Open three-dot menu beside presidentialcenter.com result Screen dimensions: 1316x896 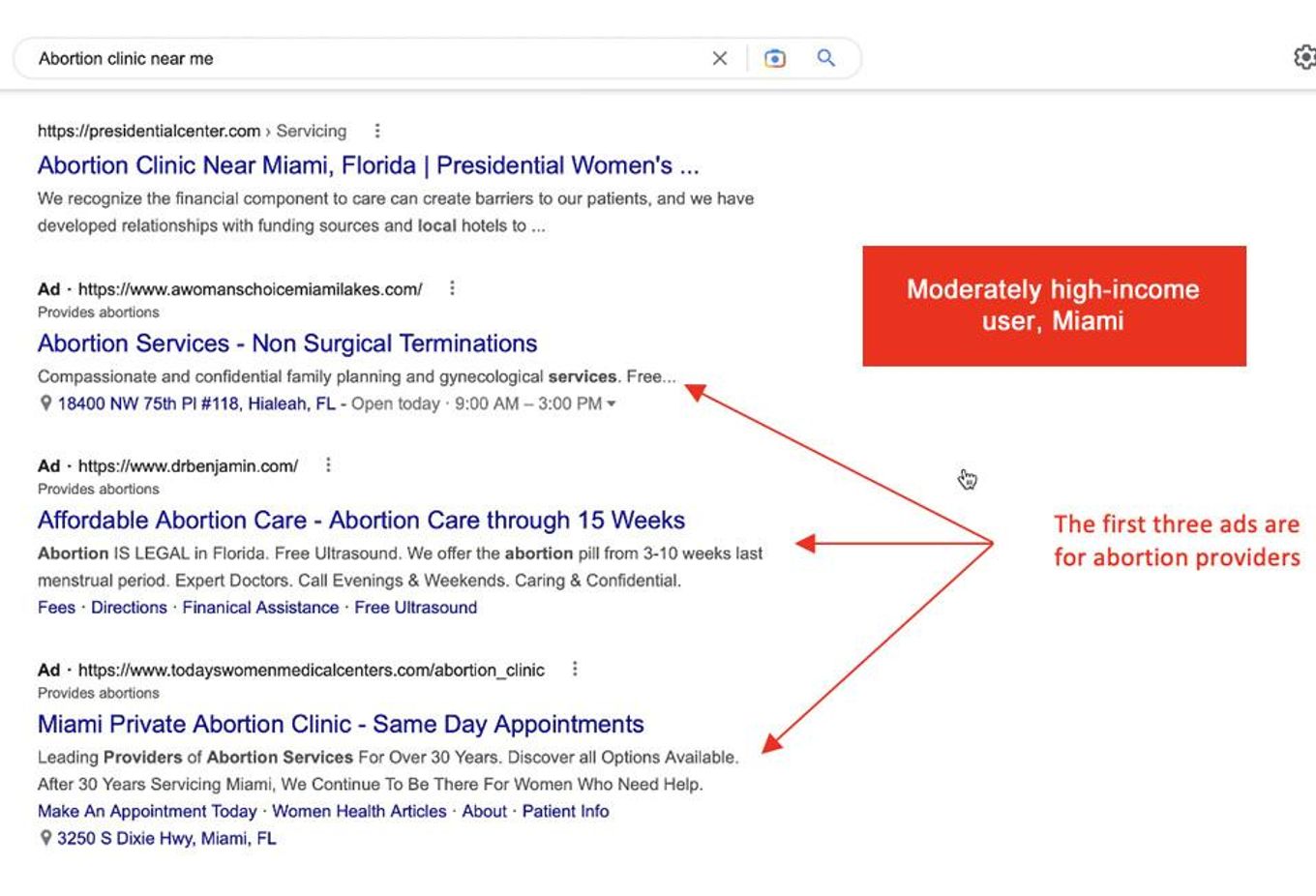377,131
